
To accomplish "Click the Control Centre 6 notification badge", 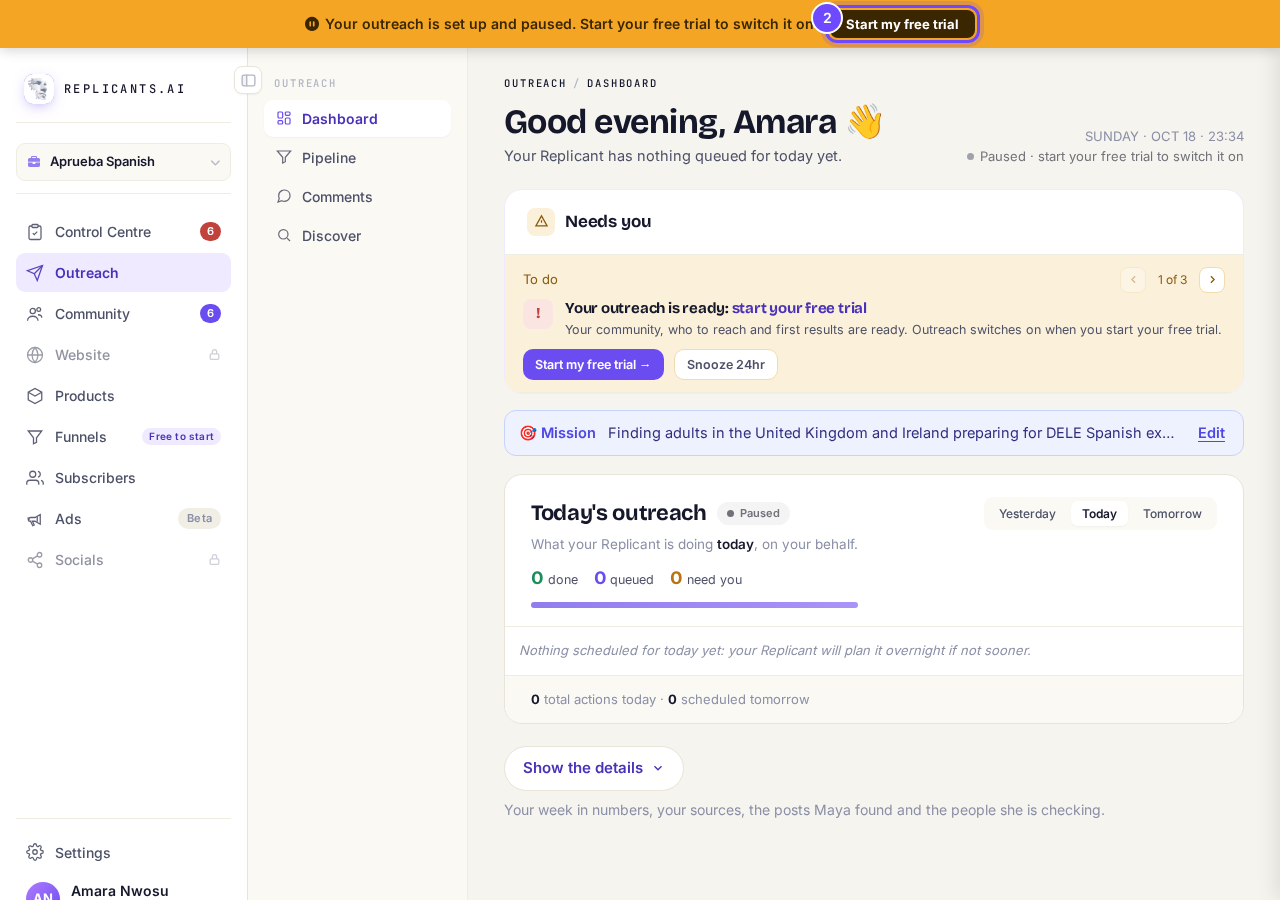I will click(x=210, y=232).
